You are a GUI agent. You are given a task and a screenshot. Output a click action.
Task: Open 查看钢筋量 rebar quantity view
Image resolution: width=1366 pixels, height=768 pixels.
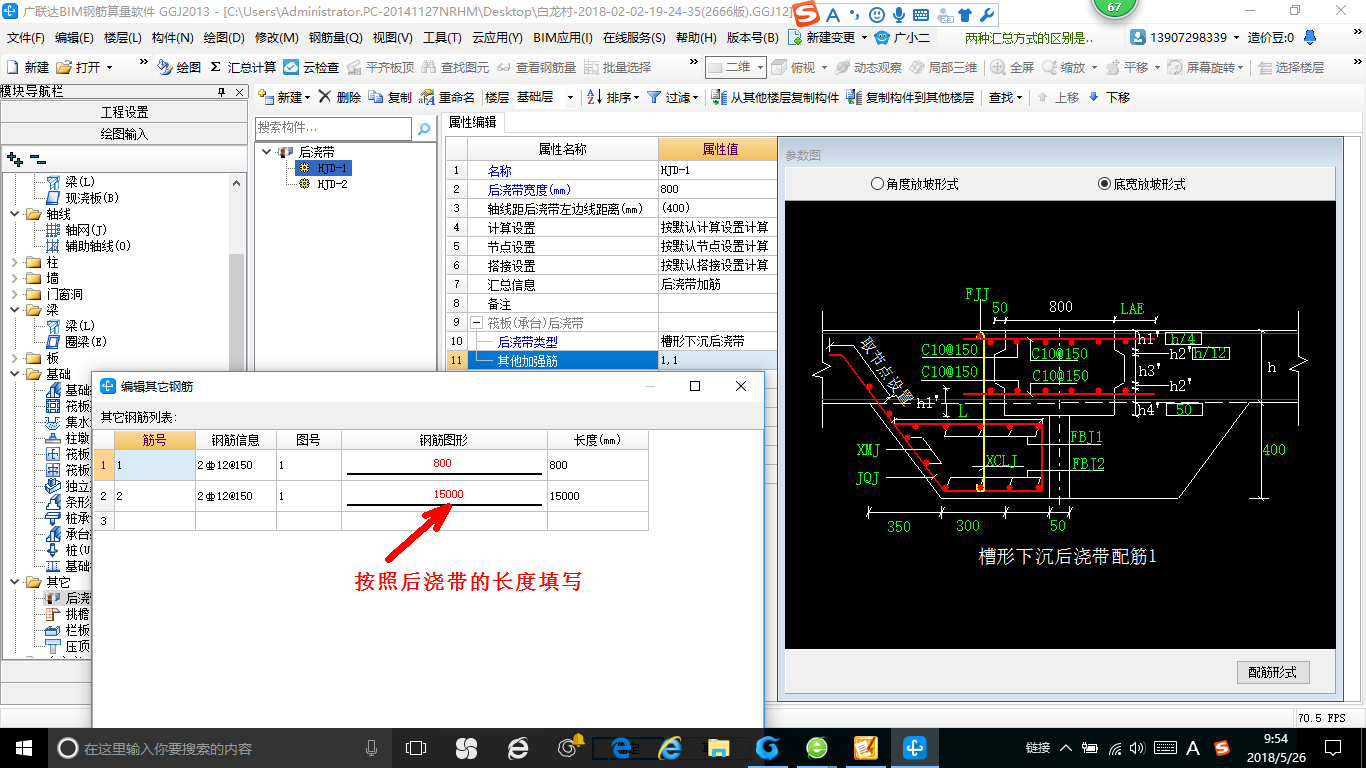[536, 67]
